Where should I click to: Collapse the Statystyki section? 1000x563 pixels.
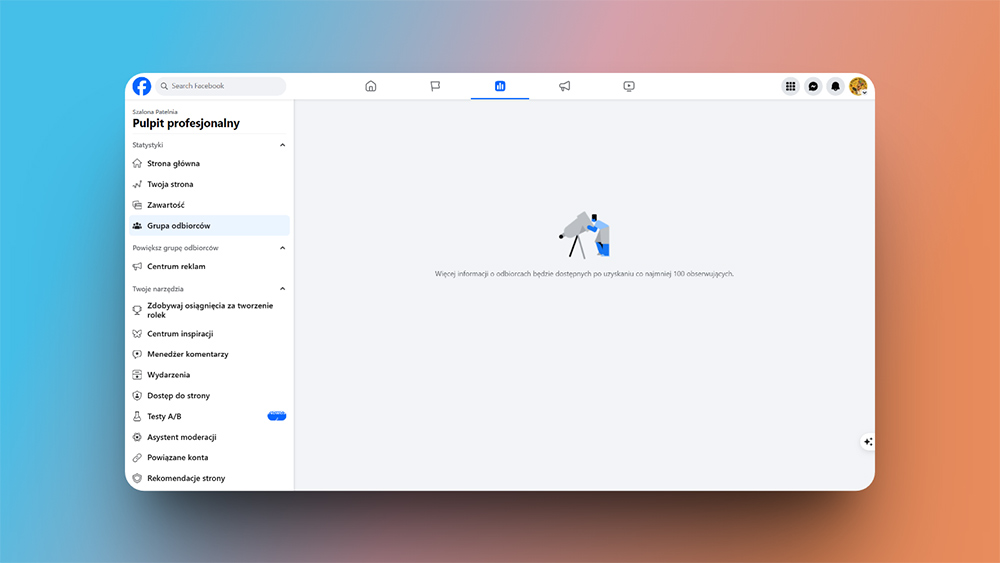(x=282, y=145)
